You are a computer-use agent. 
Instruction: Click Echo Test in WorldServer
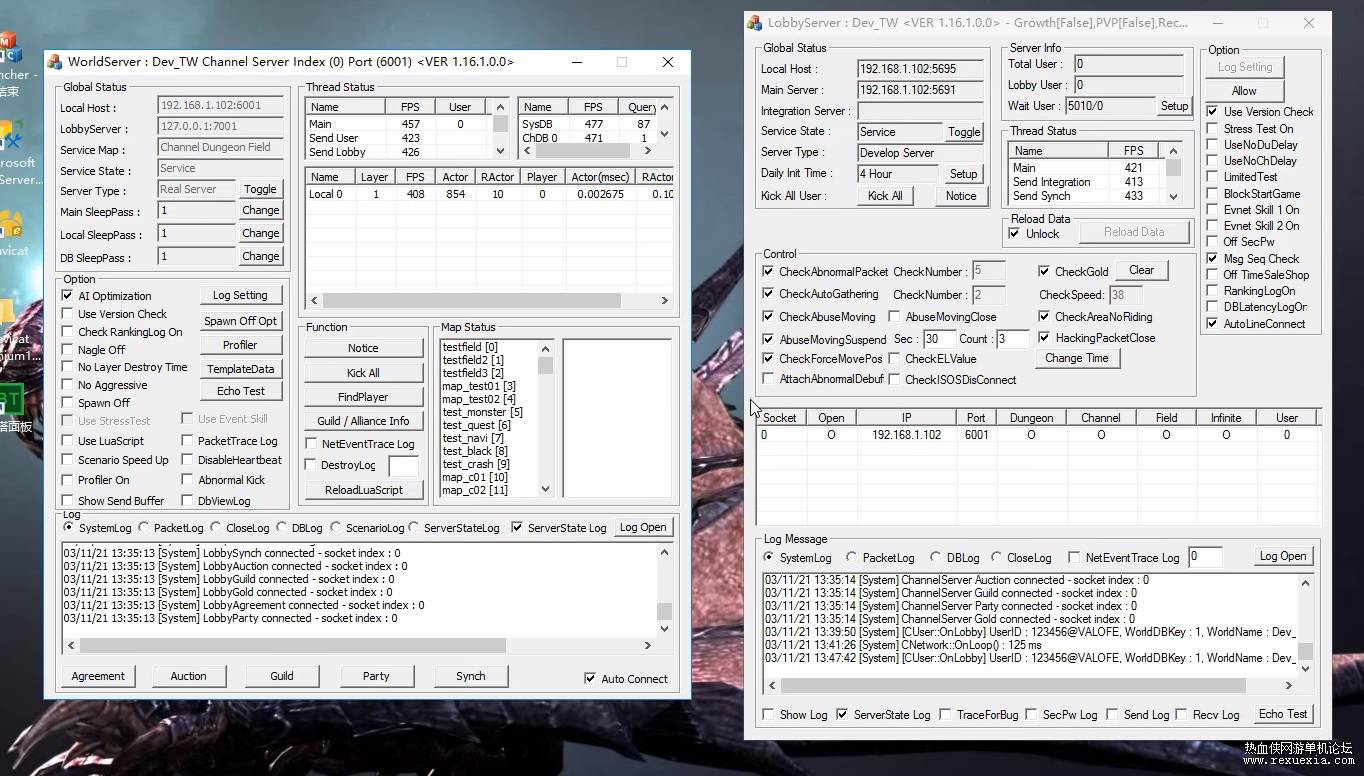(x=240, y=391)
